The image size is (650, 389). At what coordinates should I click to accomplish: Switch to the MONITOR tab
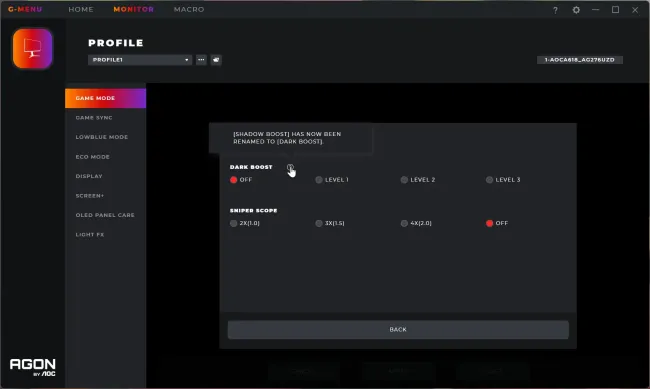click(x=133, y=9)
